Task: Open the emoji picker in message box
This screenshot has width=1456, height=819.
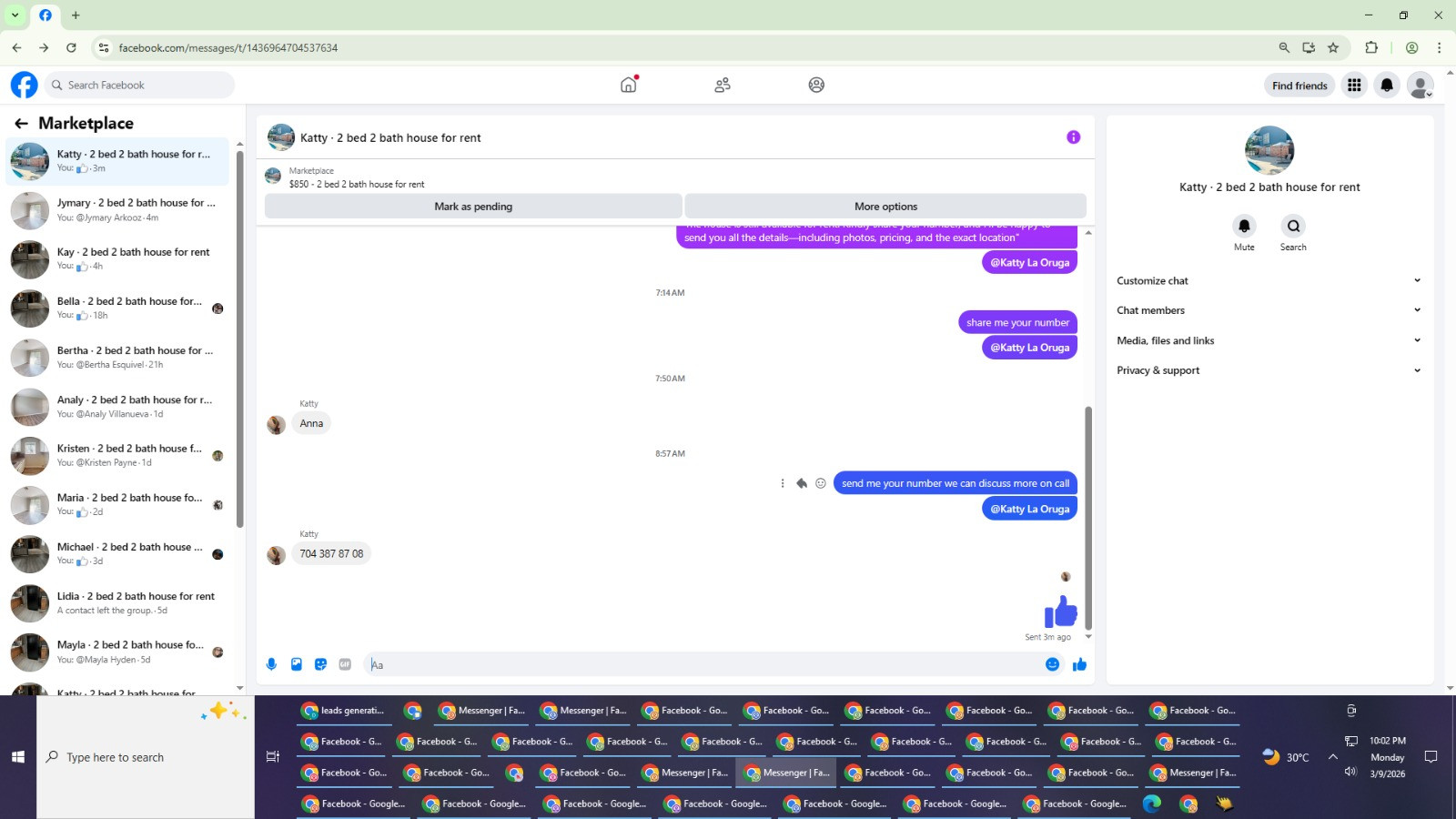Action: 1052,664
